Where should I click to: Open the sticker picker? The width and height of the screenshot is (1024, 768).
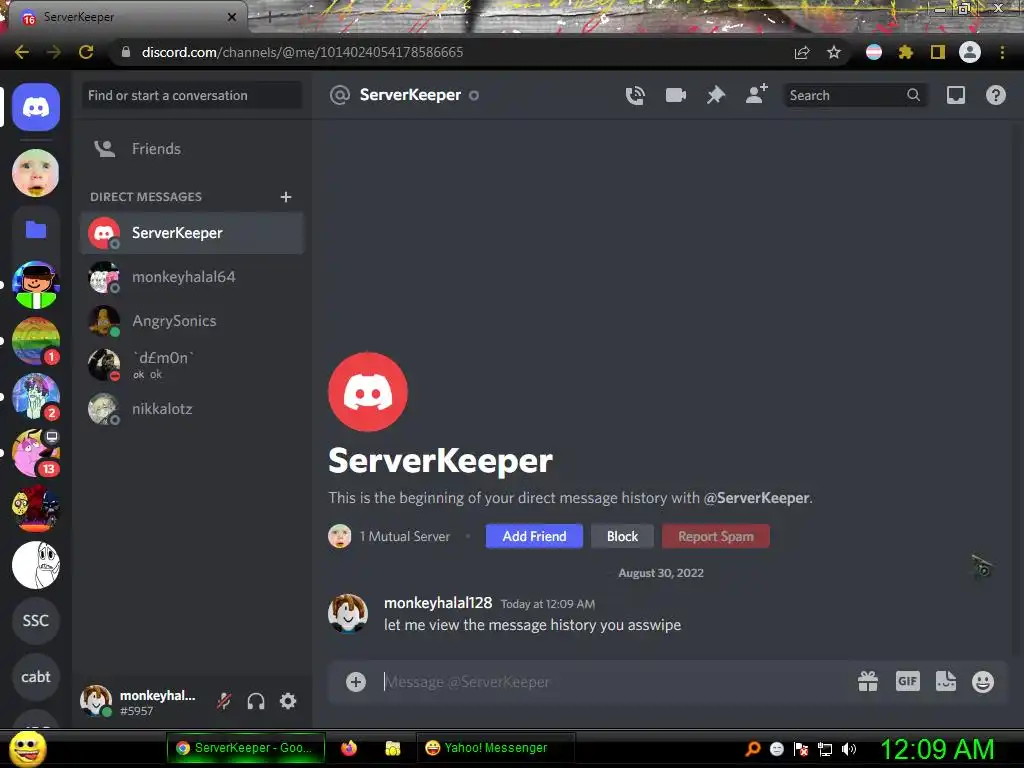pyautogui.click(x=946, y=681)
